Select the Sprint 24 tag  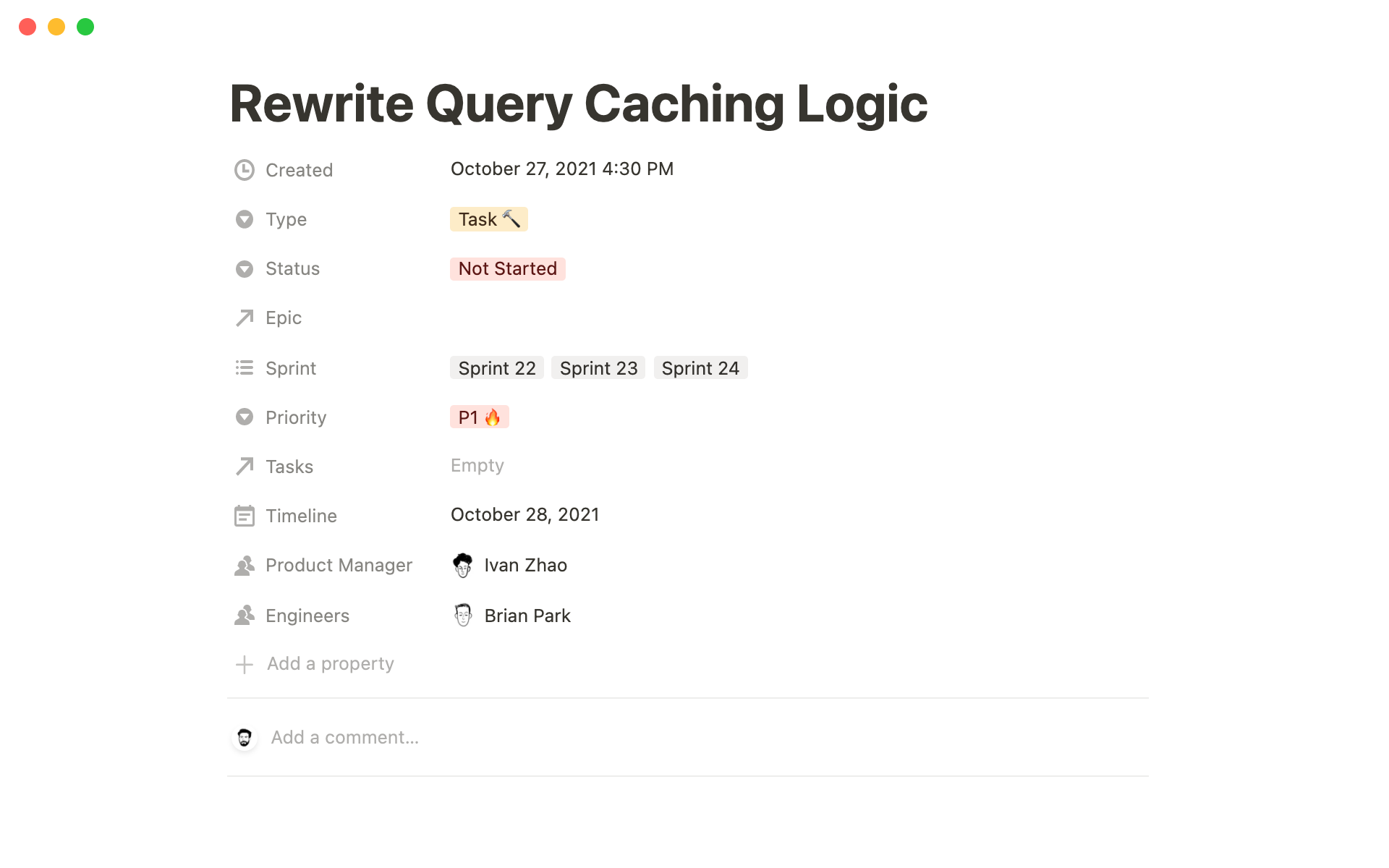point(700,368)
